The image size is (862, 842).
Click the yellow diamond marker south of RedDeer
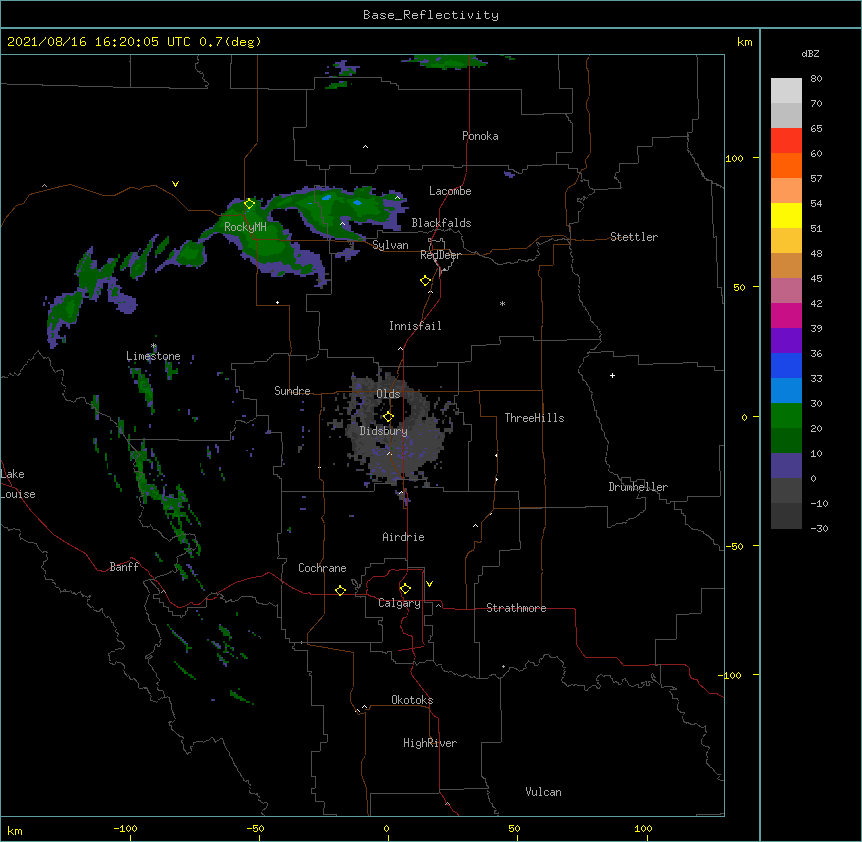(x=425, y=281)
